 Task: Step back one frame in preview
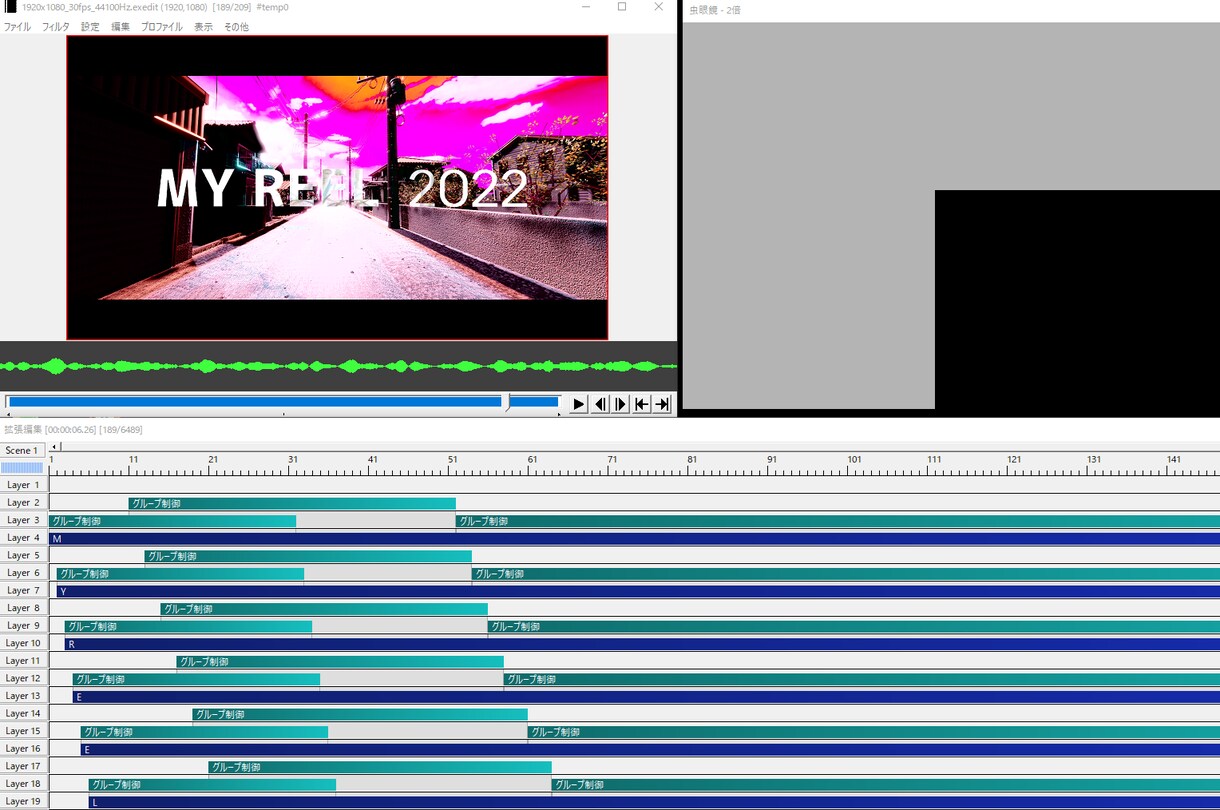click(600, 404)
